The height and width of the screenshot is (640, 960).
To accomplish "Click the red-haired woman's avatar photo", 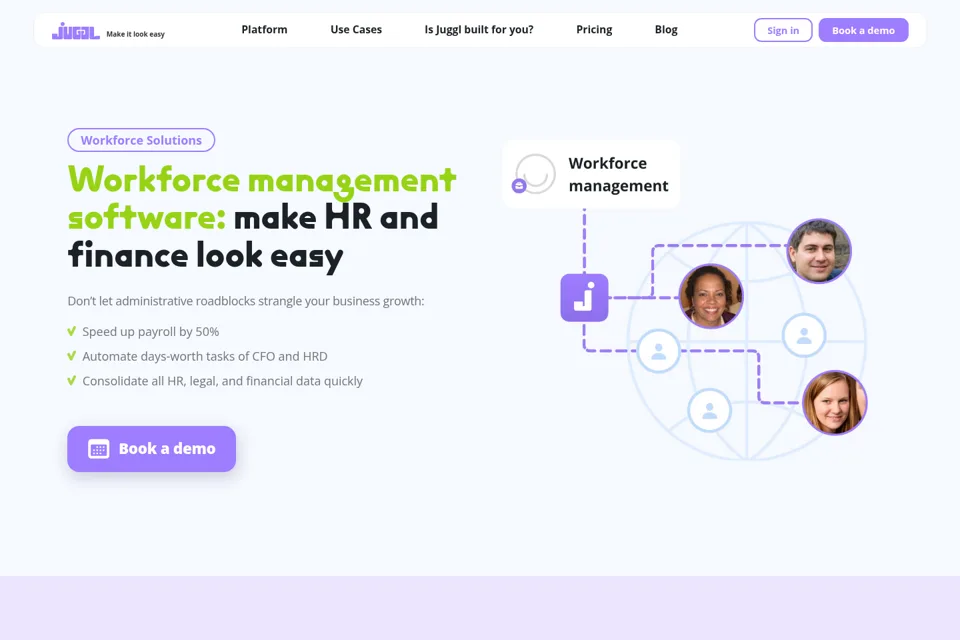I will pyautogui.click(x=834, y=403).
